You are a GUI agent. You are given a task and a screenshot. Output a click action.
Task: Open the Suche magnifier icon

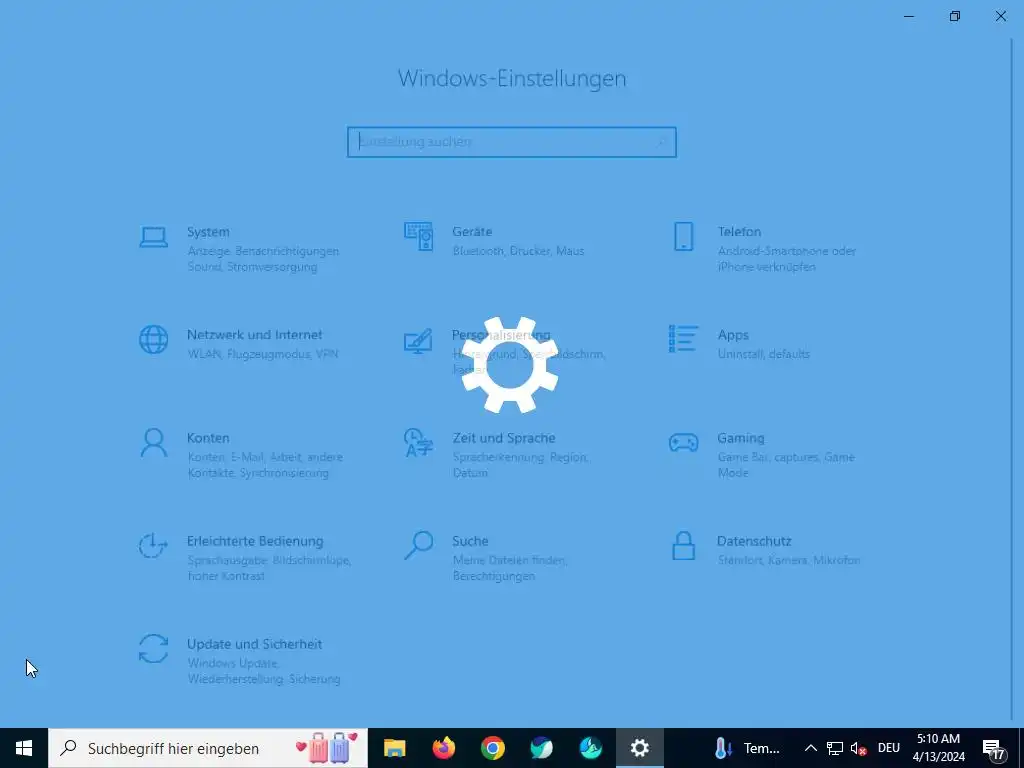pyautogui.click(x=419, y=546)
